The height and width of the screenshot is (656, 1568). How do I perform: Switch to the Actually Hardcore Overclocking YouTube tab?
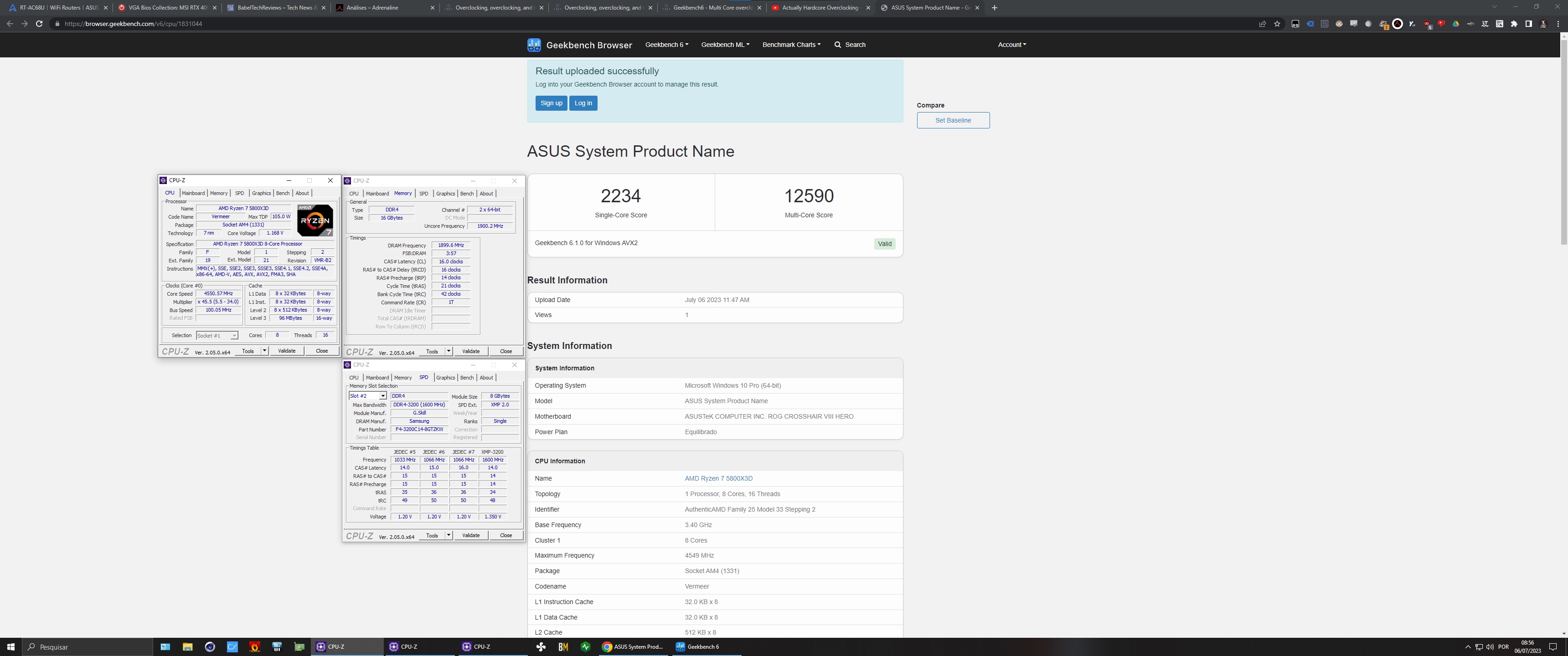(x=820, y=8)
